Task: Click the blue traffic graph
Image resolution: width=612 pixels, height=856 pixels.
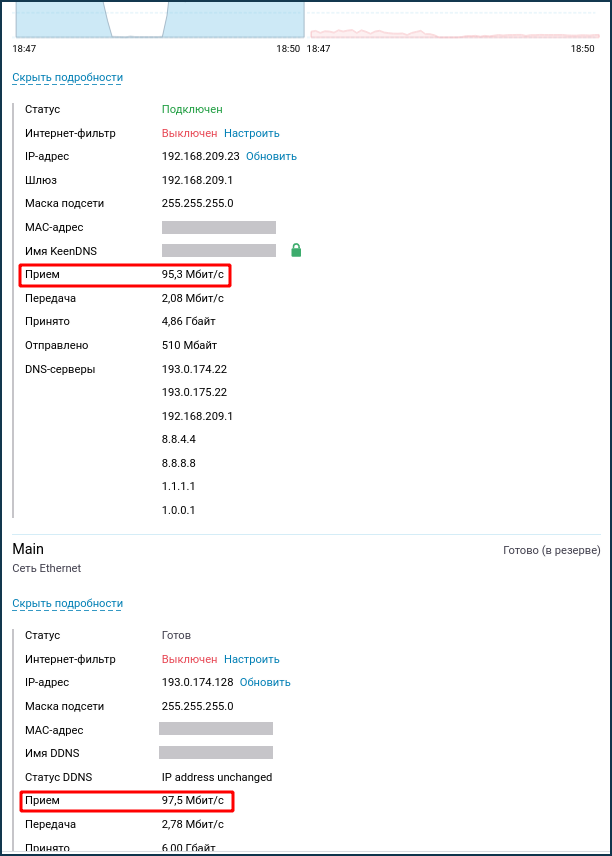Action: 158,18
